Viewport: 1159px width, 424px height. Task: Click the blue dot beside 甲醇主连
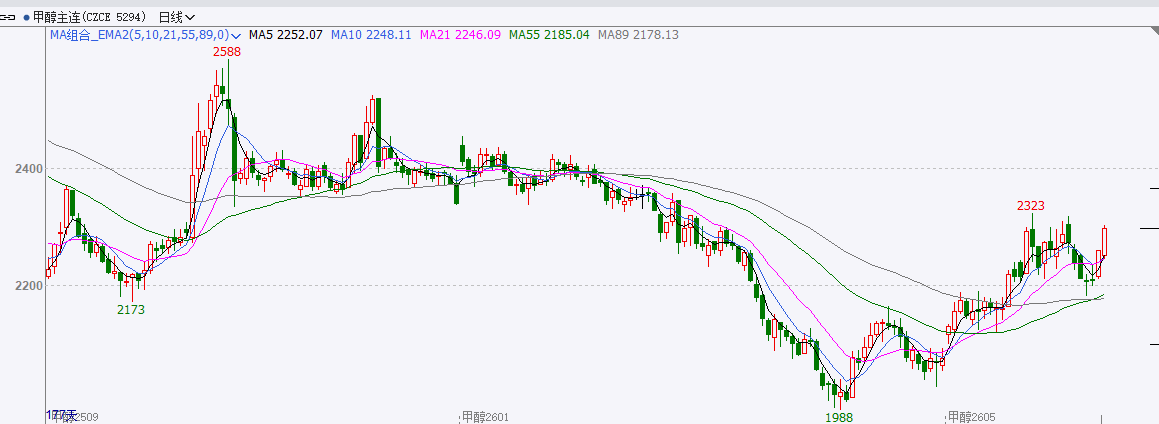(x=26, y=17)
